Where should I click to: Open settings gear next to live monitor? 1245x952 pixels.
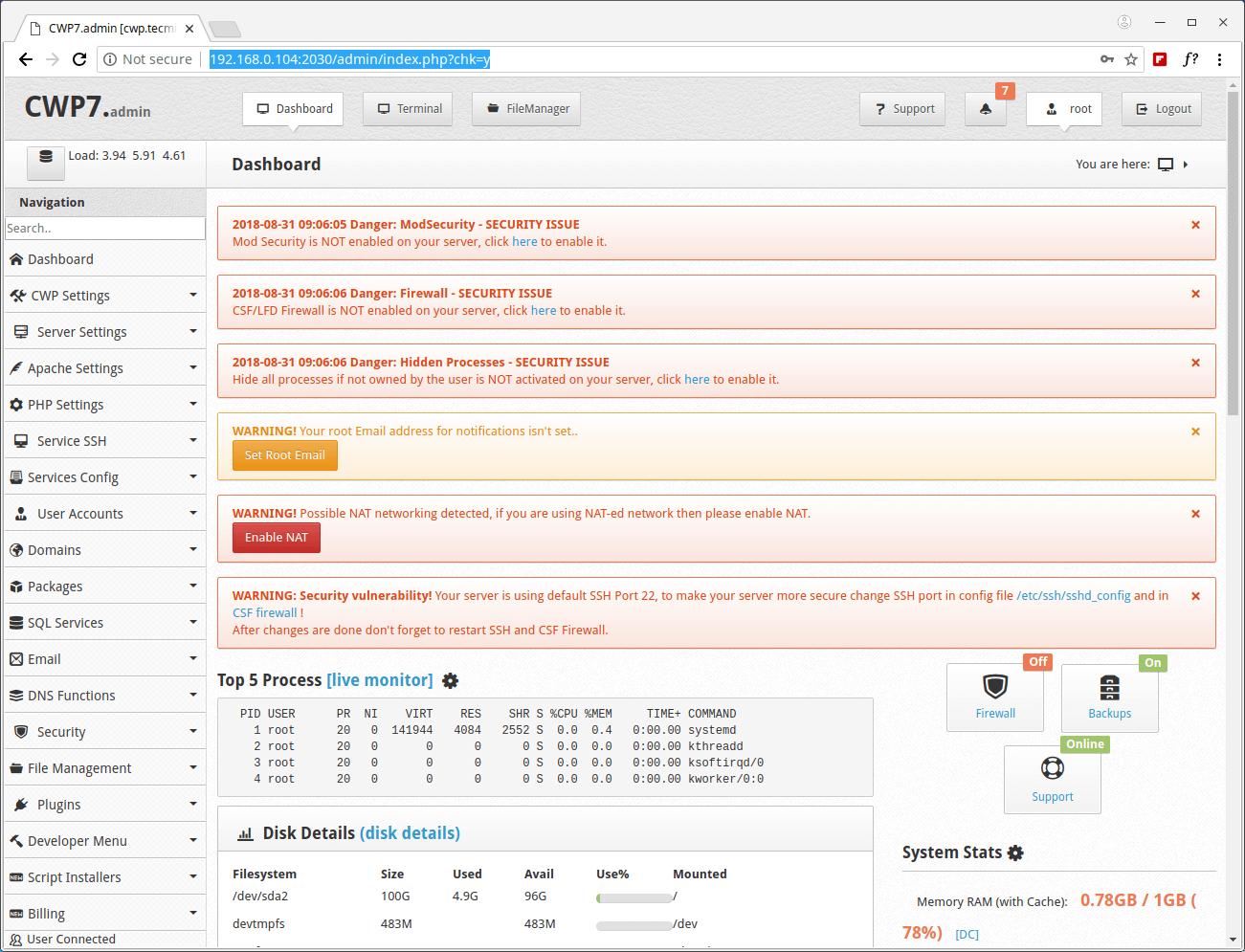[x=450, y=680]
